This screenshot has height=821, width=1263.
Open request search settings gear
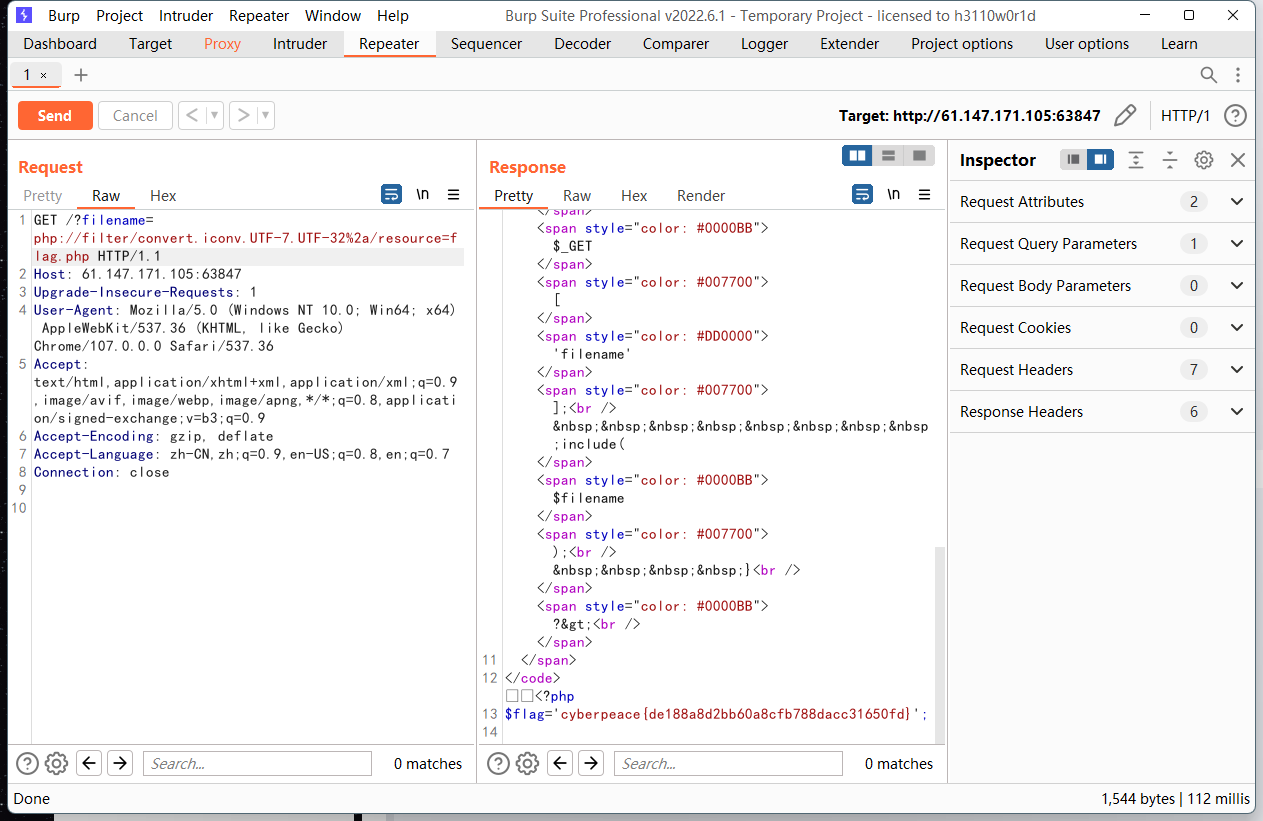[x=57, y=764]
